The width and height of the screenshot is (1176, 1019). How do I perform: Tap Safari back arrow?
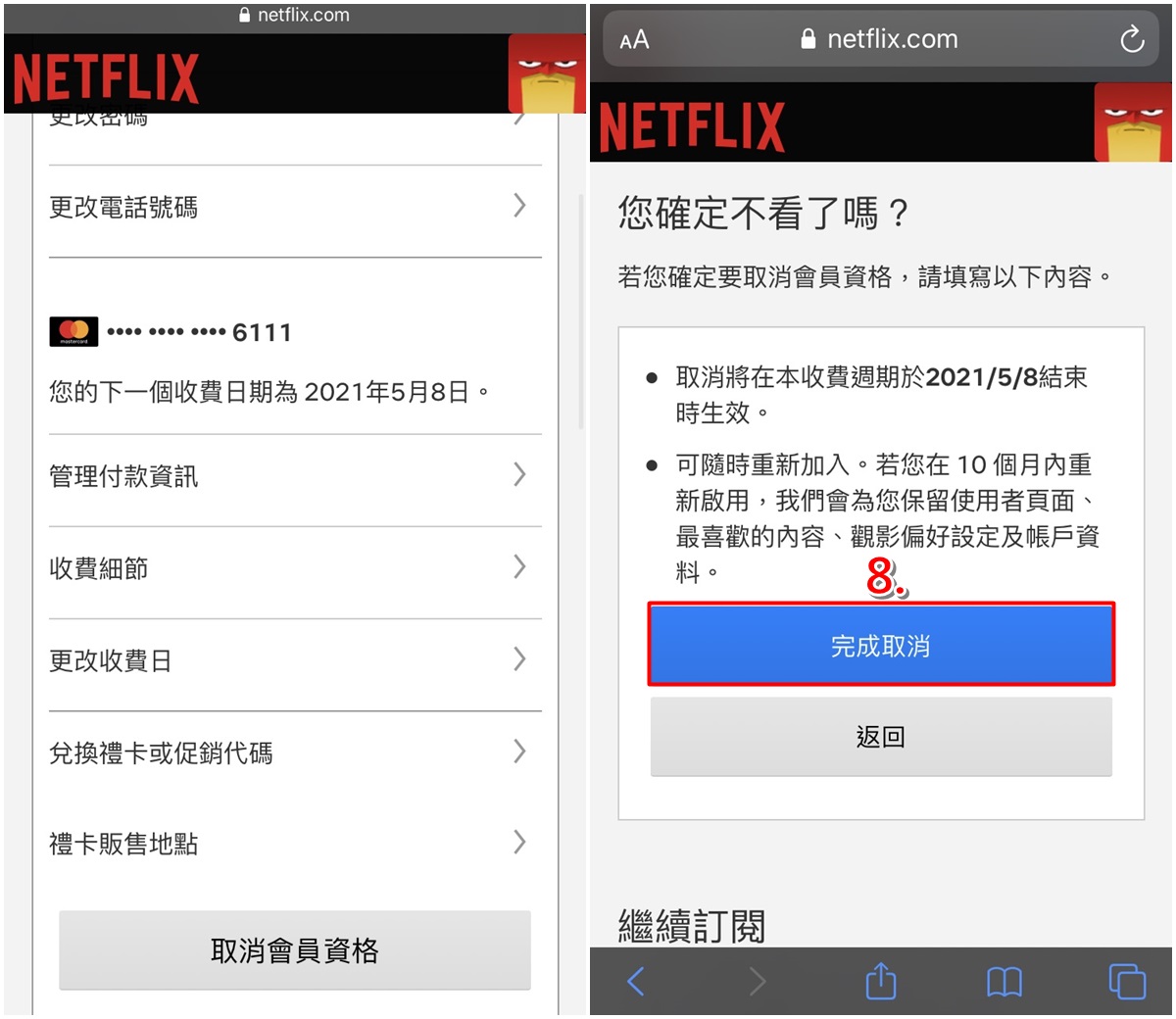(x=636, y=981)
